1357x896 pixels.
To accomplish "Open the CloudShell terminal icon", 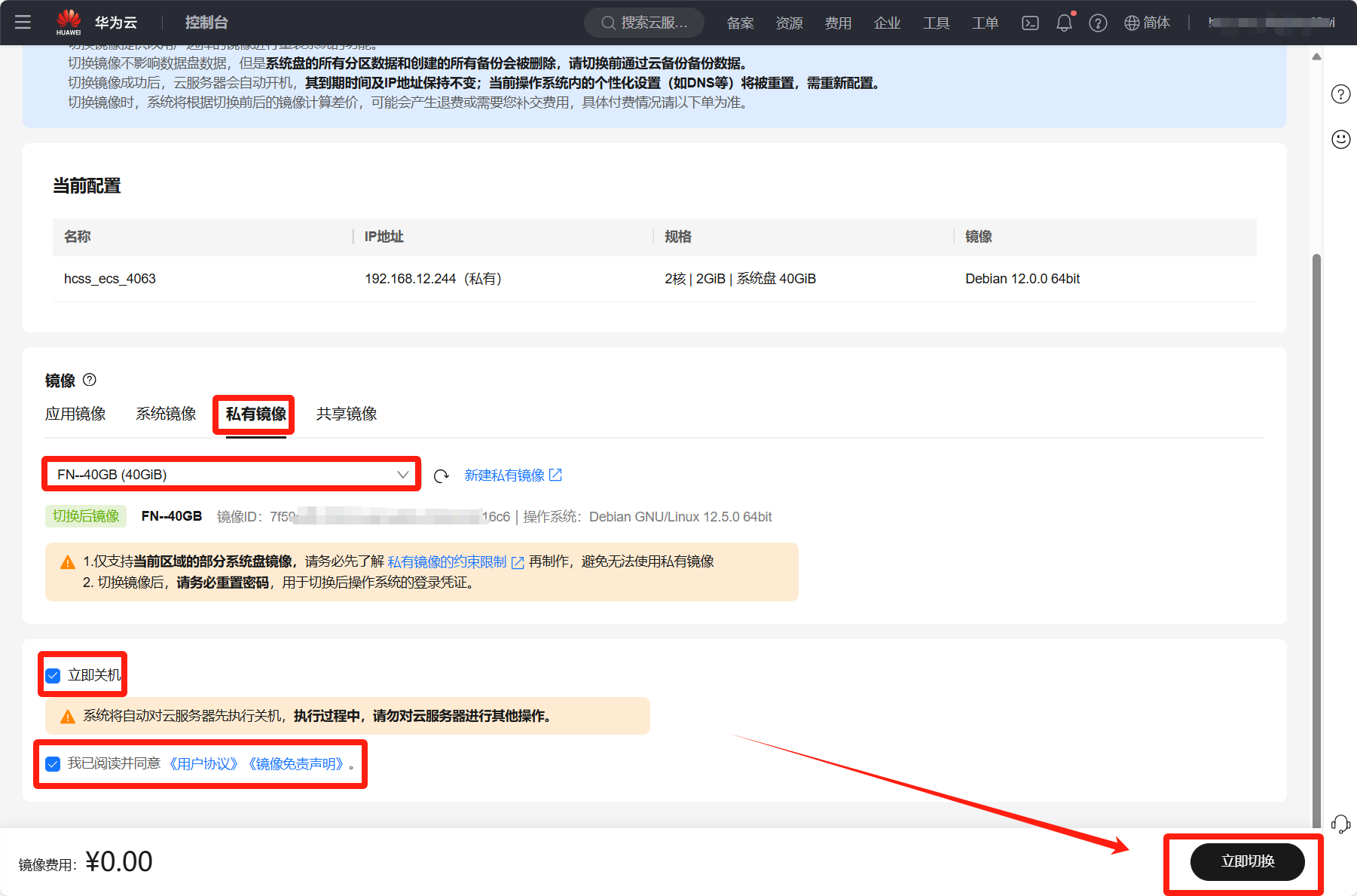I will pos(1030,23).
